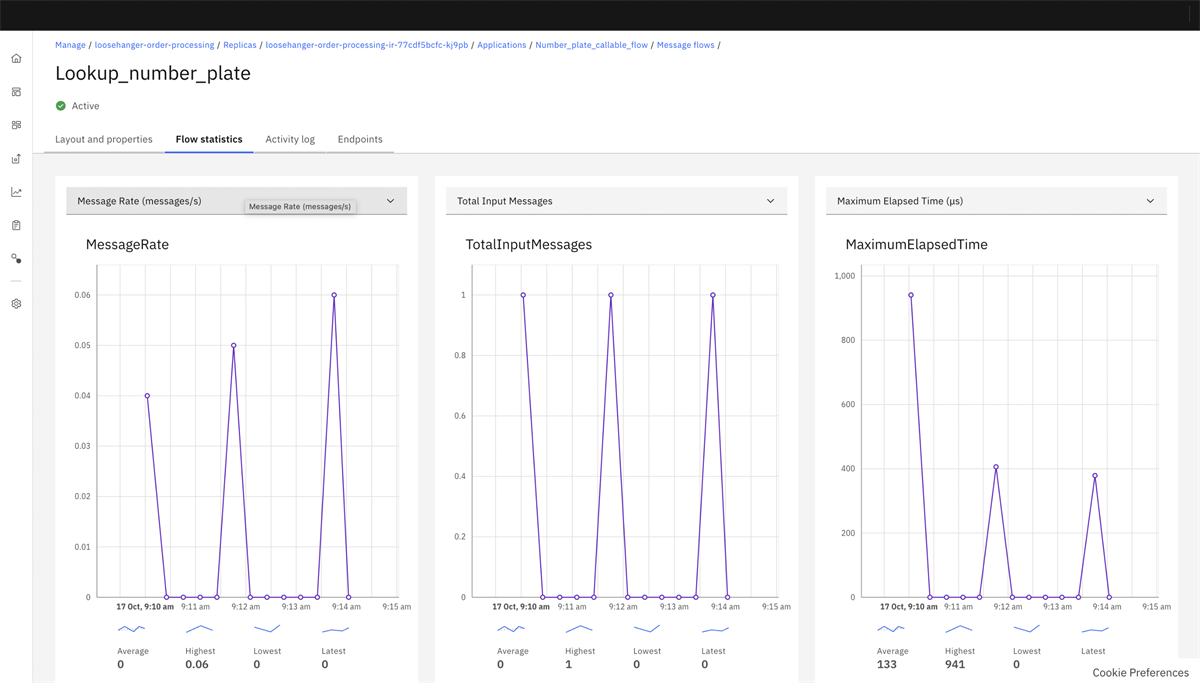
Task: Click the Connections icon in the sidebar
Action: coord(15,258)
